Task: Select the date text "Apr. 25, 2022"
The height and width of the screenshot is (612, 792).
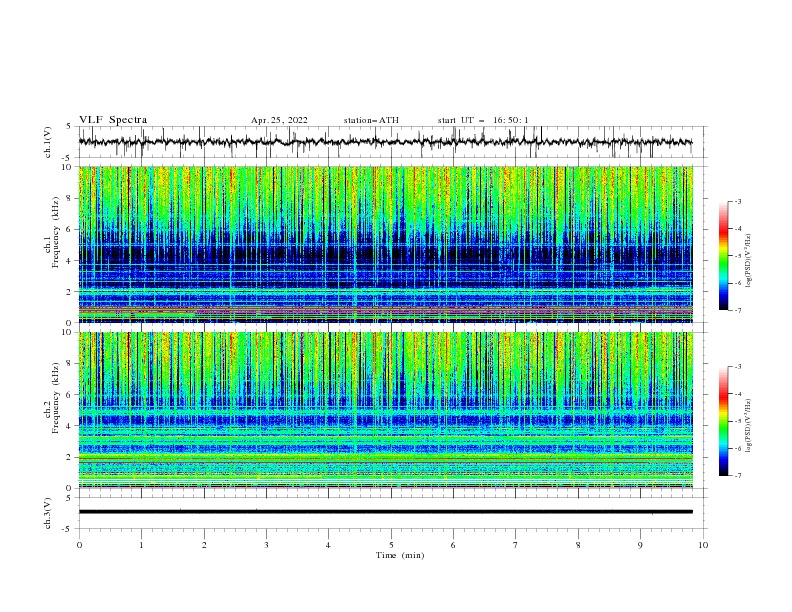Action: pos(279,120)
